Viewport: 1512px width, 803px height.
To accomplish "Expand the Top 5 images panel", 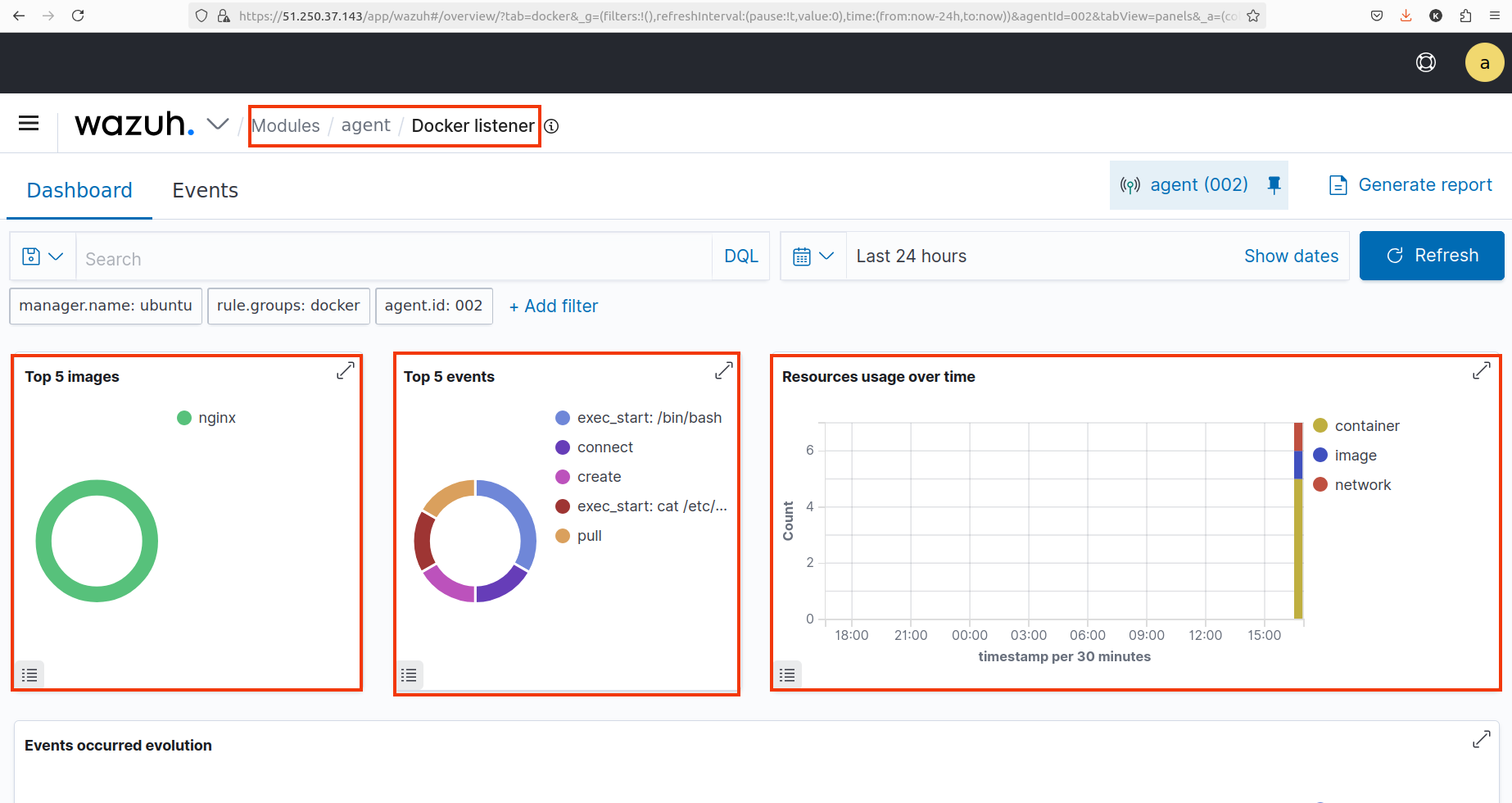I will coord(346,370).
